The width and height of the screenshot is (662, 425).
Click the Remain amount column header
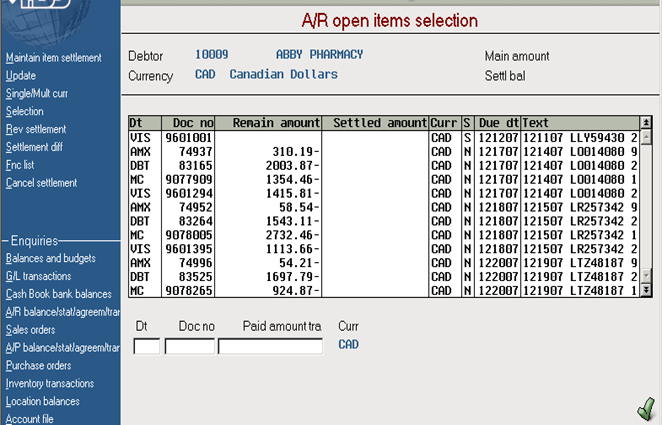(268, 123)
